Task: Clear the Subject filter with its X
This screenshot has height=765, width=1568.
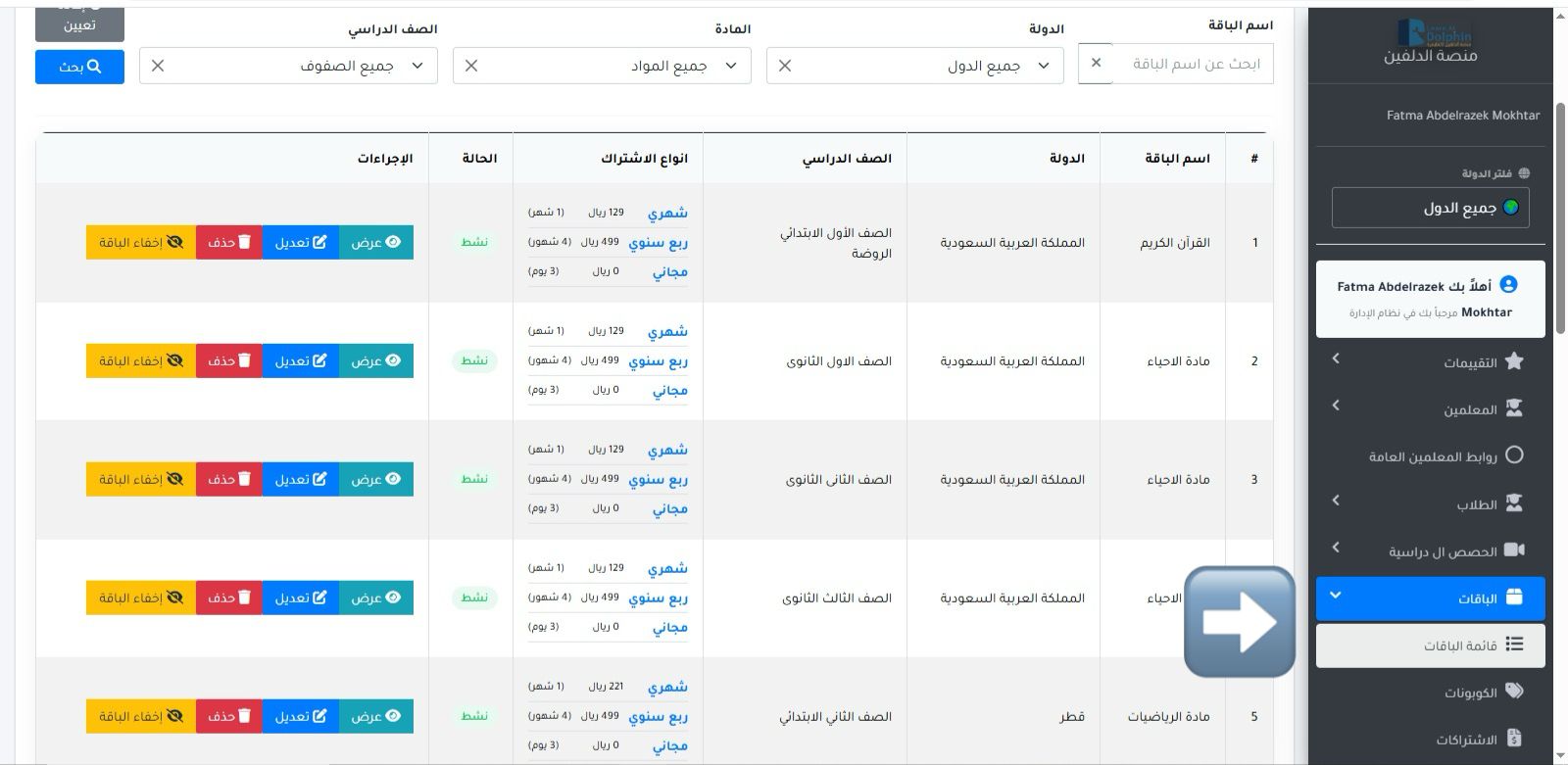Action: point(471,66)
